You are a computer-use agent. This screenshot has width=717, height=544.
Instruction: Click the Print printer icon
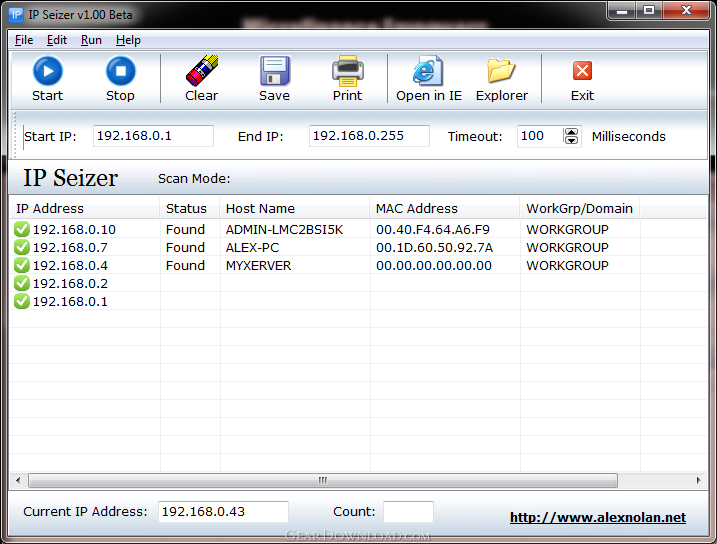348,71
